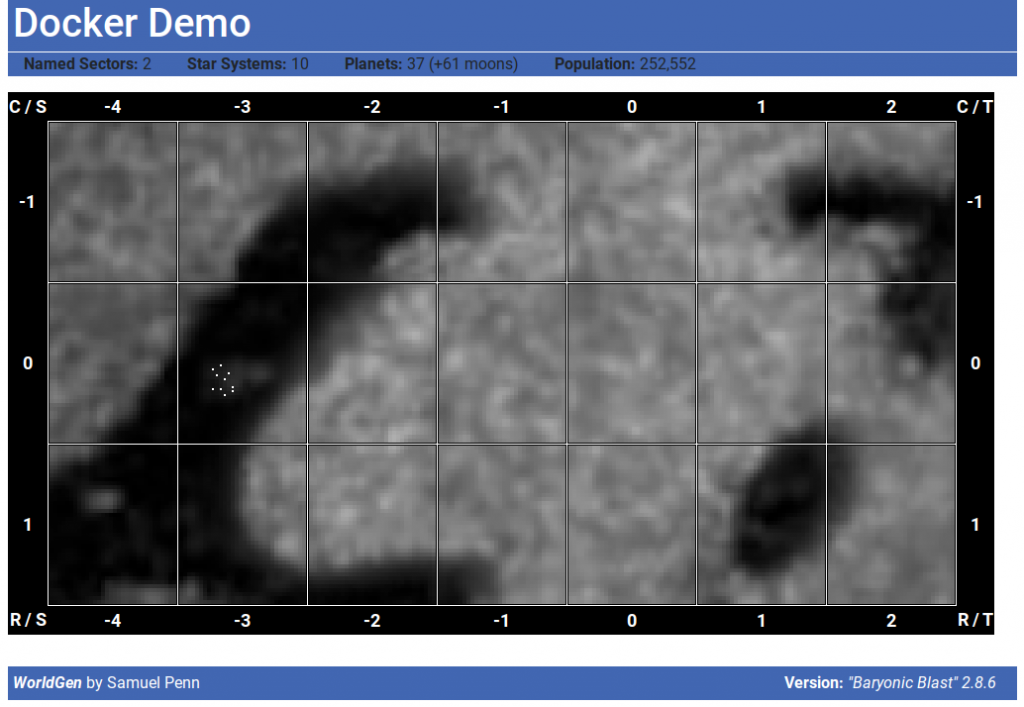Click the WorldGen by Samuel Penn footer text
This screenshot has width=1024, height=707.
pos(106,683)
